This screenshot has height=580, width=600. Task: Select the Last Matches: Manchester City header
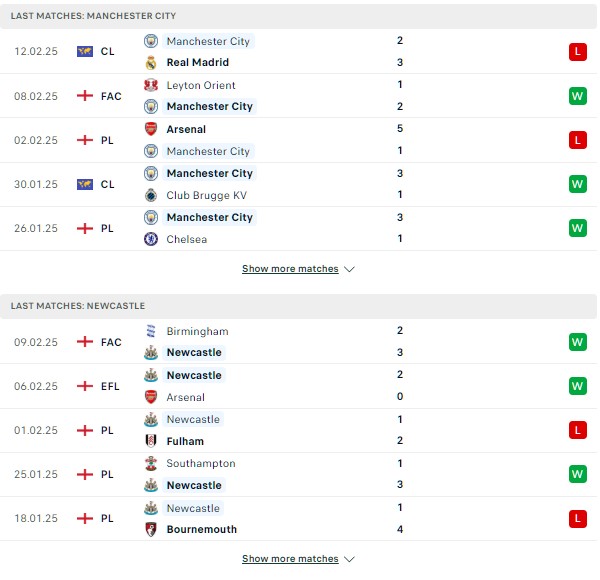click(x=298, y=16)
